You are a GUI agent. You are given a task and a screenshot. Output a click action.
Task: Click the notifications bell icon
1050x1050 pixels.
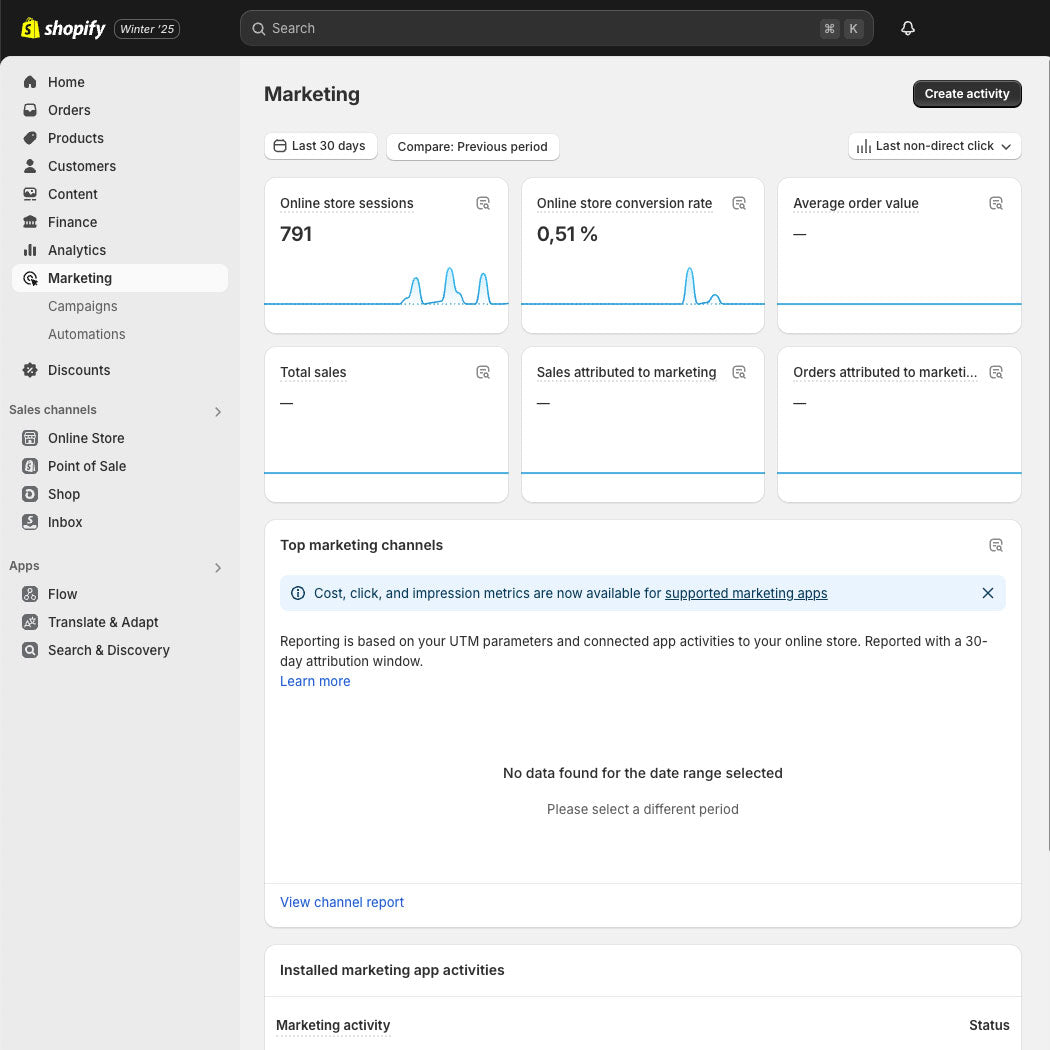(907, 29)
